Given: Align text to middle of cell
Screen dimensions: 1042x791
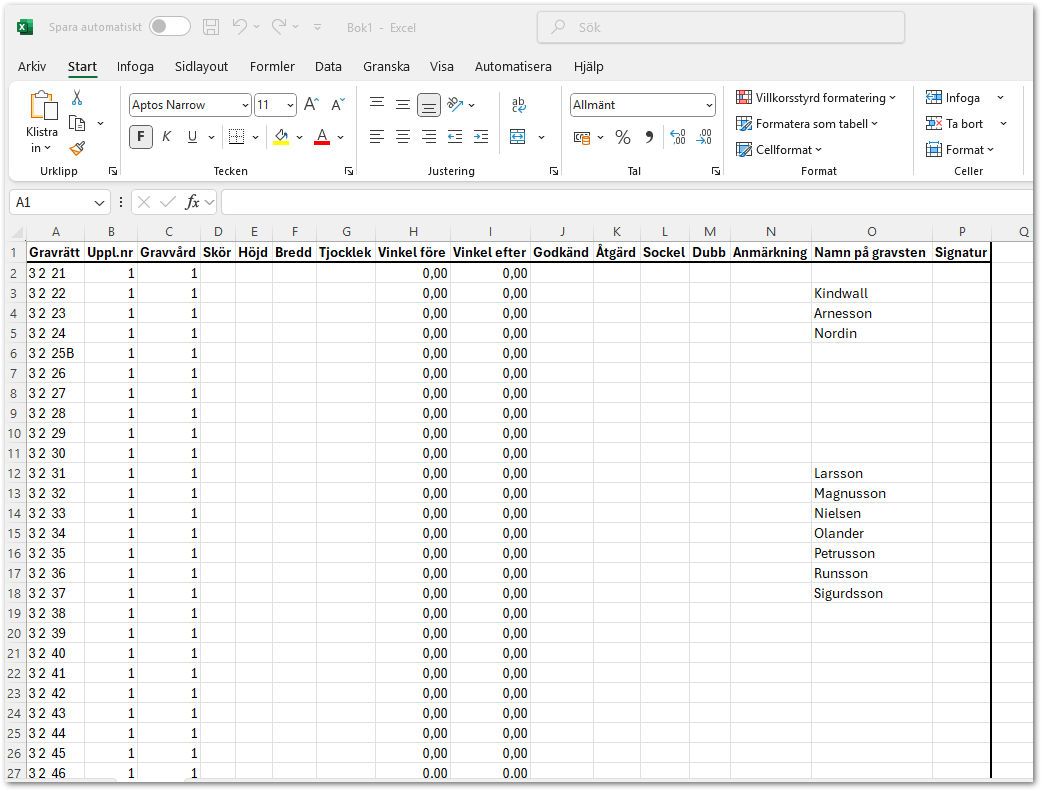Looking at the screenshot, I should click(x=403, y=104).
